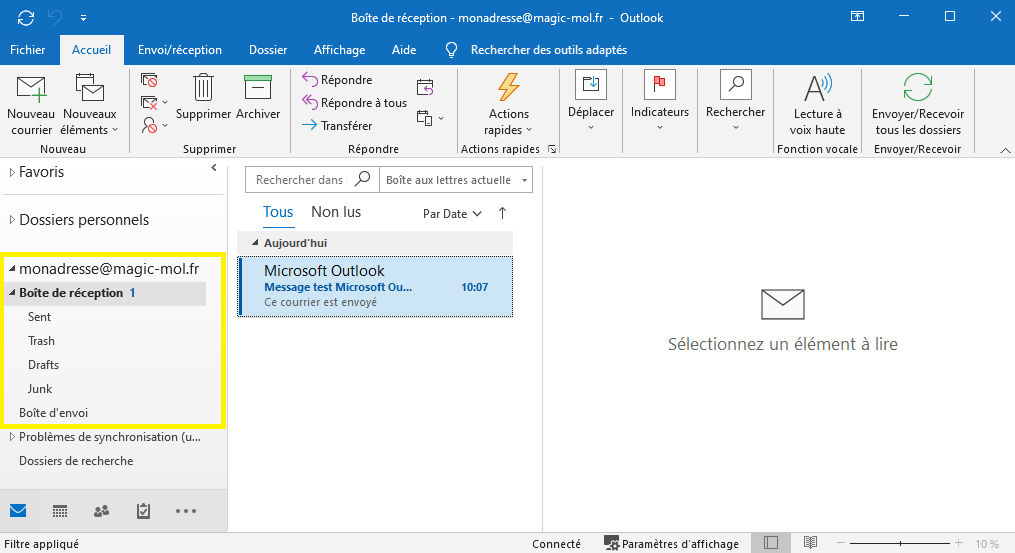Click Paramètres d'affichage in status bar

[671, 543]
